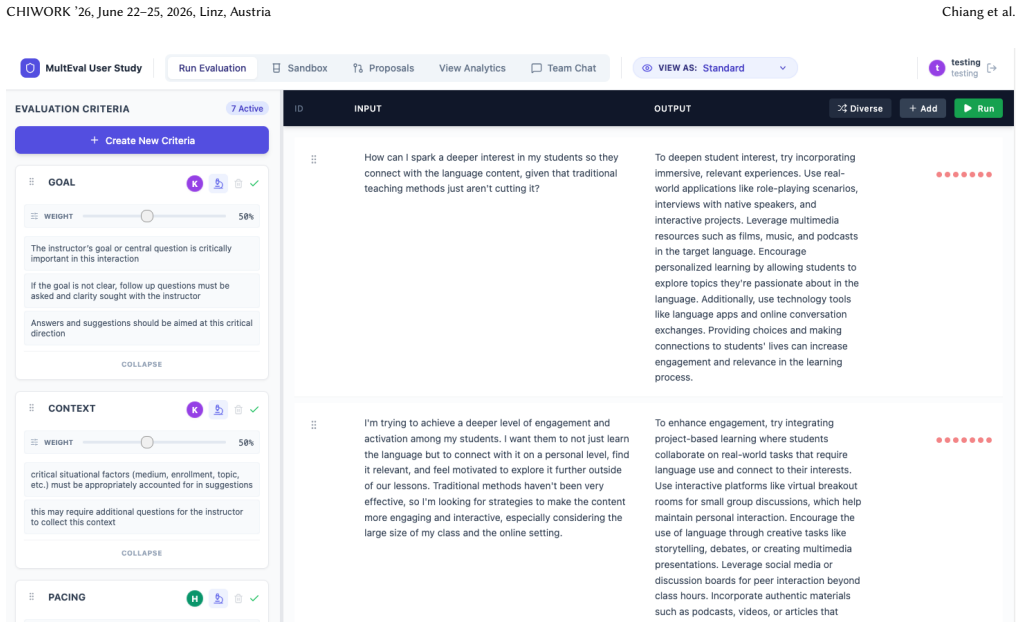Click Create New Criteria button
Viewport: 1021px width, 628px height.
click(142, 140)
